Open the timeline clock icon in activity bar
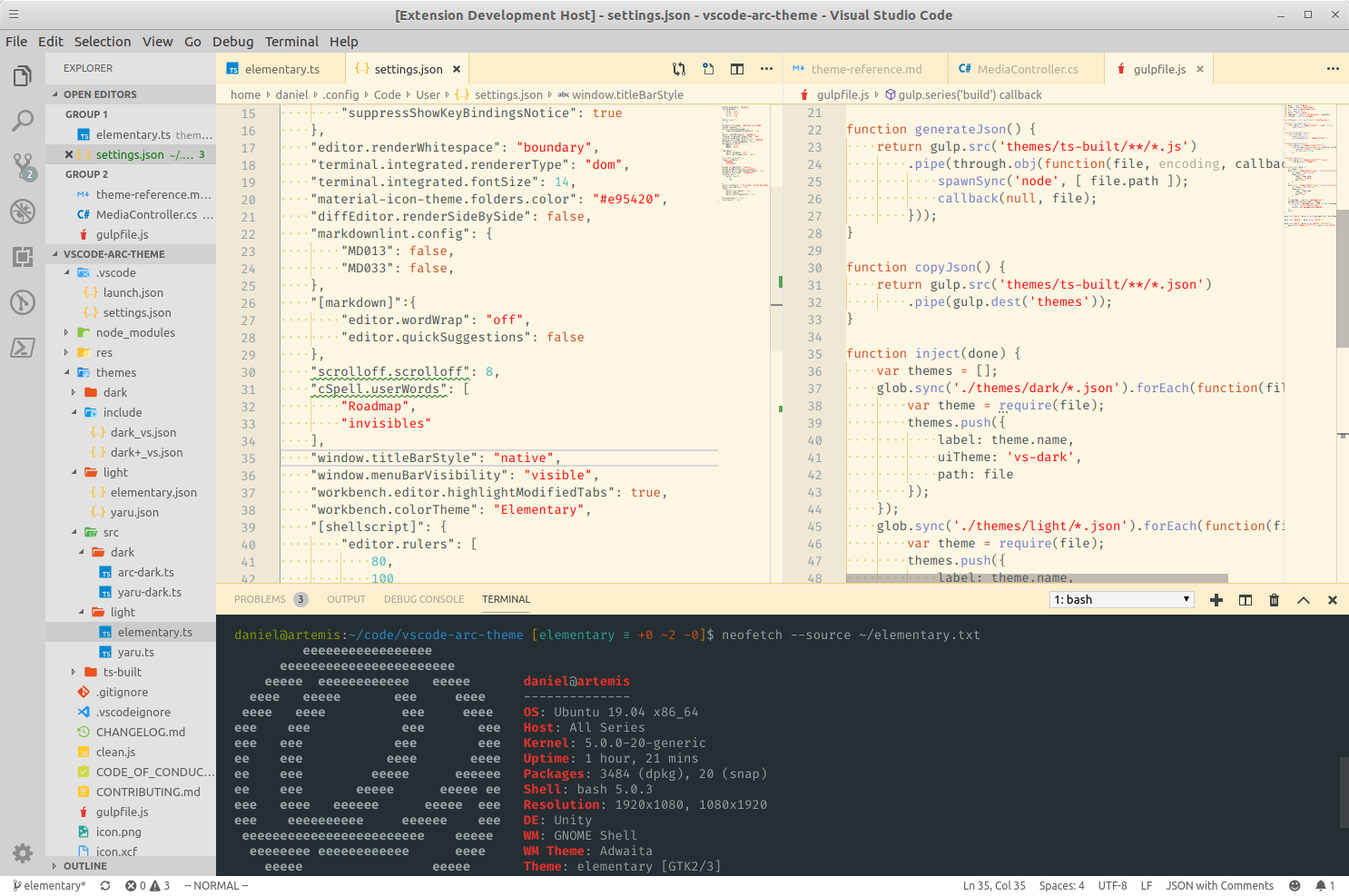This screenshot has width=1349, height=896. pyautogui.click(x=23, y=302)
